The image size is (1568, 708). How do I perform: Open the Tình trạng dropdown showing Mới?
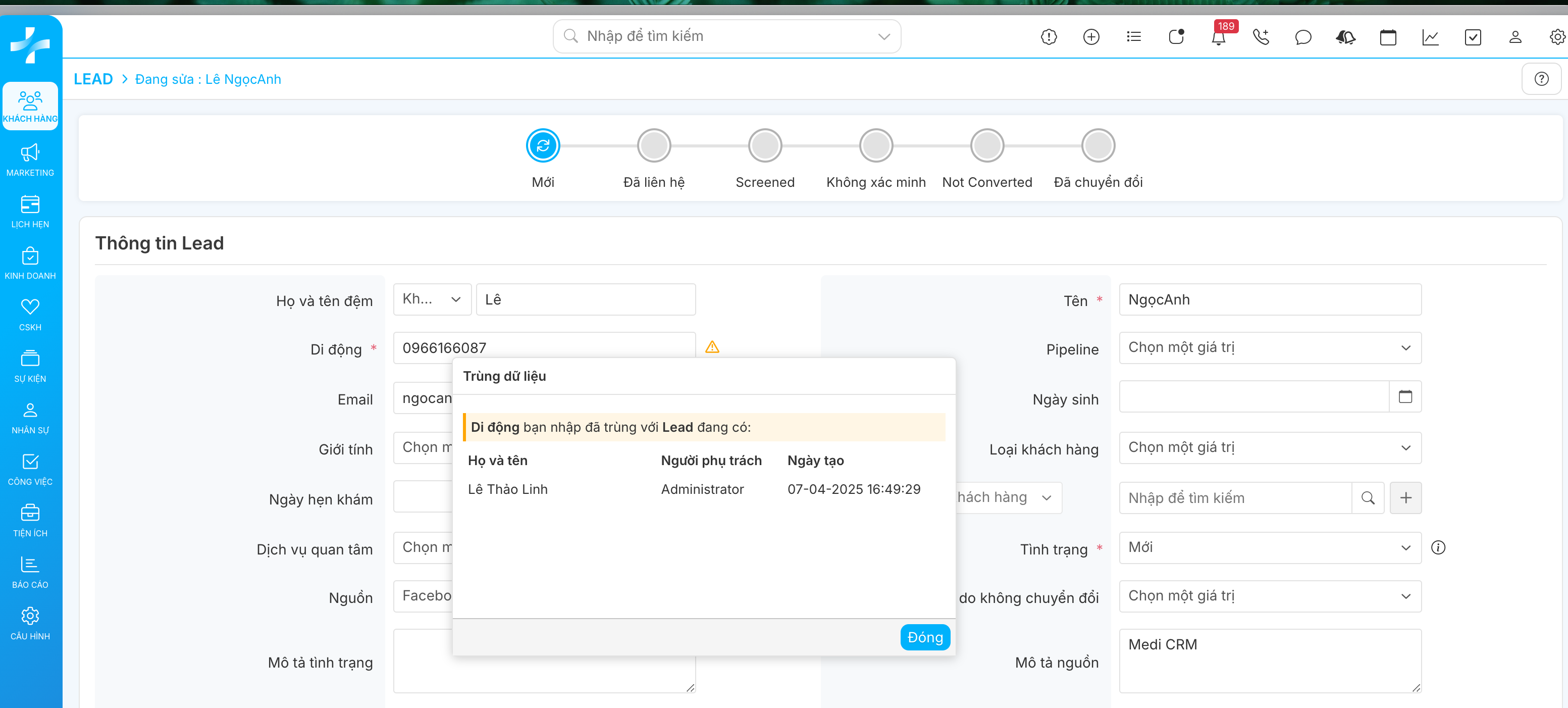pyautogui.click(x=1269, y=547)
